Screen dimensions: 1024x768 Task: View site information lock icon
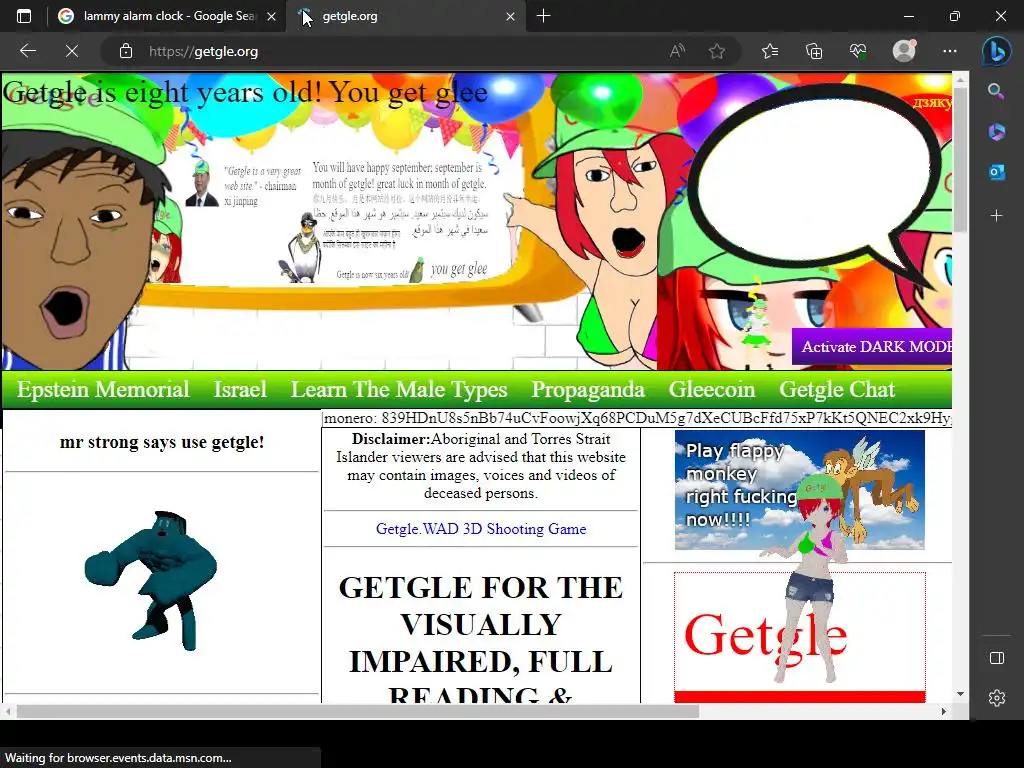pos(126,51)
